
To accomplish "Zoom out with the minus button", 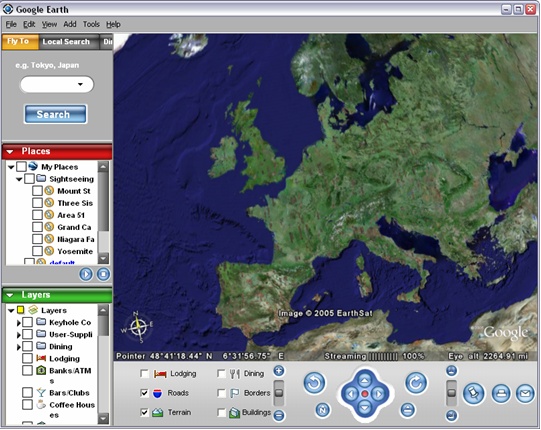I will coord(279,415).
